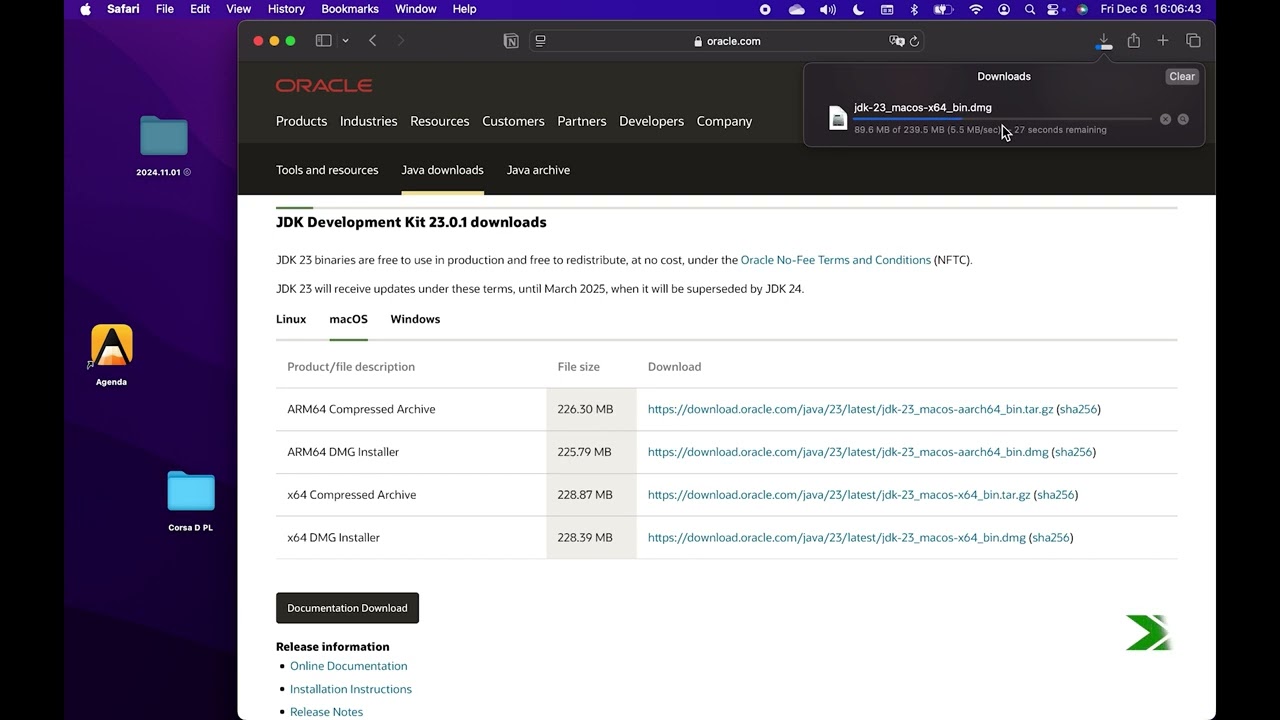Switch to the Java archive tab
Viewport: 1280px width, 720px height.
538,170
